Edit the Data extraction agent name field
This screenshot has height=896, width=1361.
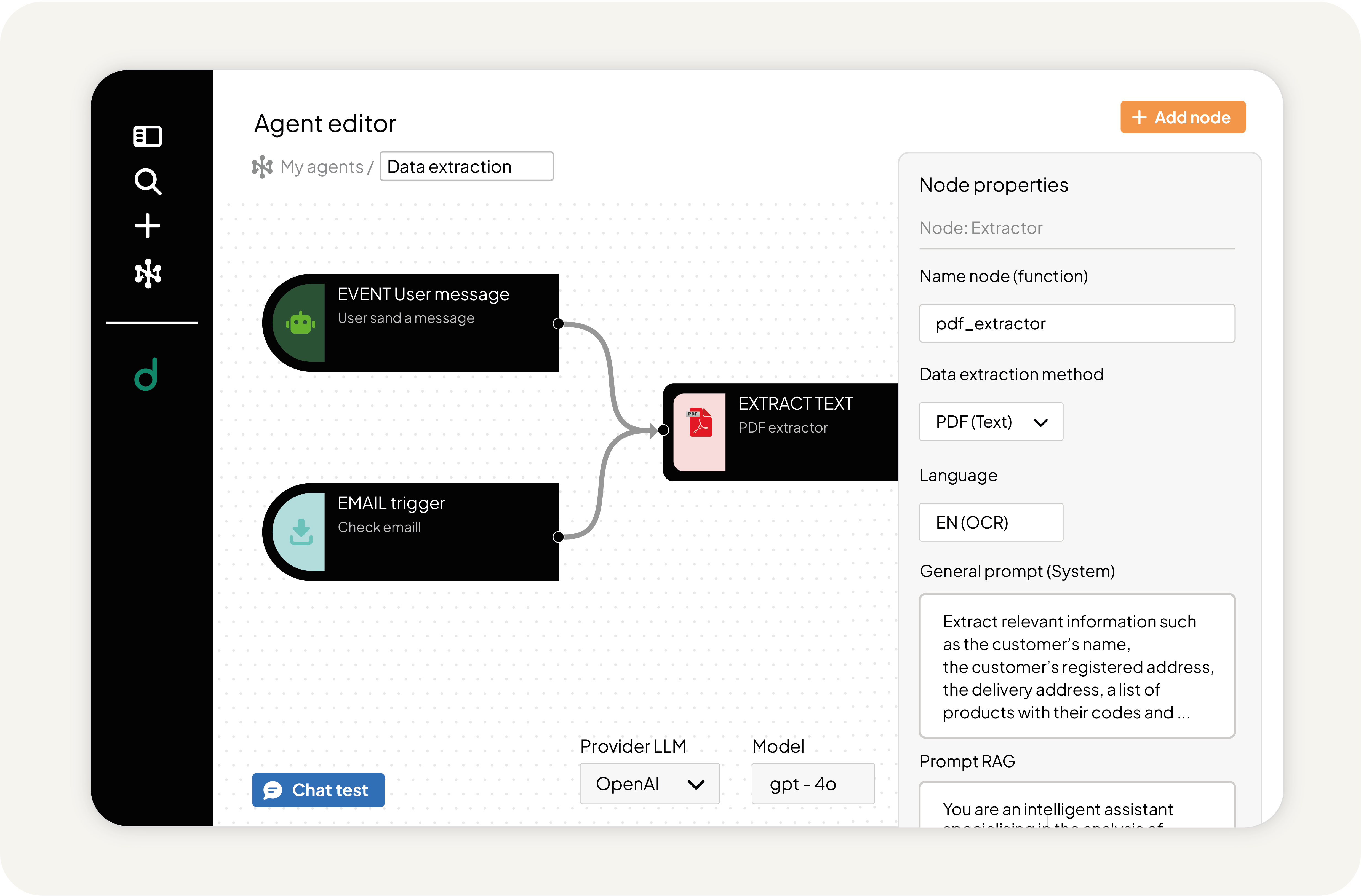click(467, 166)
